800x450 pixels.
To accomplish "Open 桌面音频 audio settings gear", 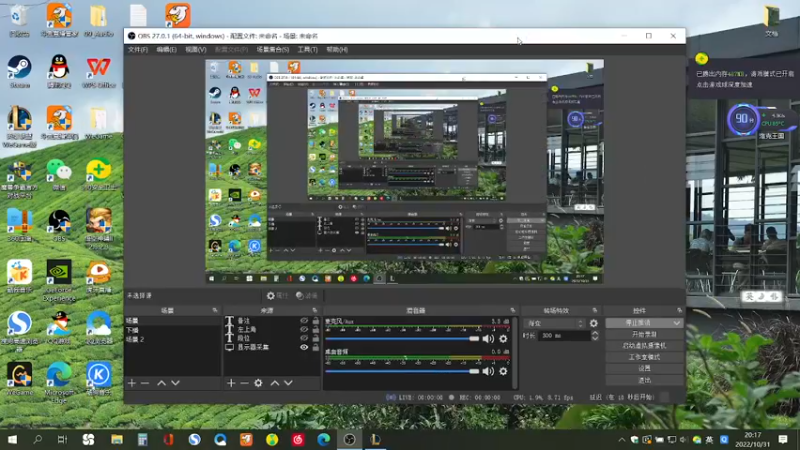I will [504, 371].
